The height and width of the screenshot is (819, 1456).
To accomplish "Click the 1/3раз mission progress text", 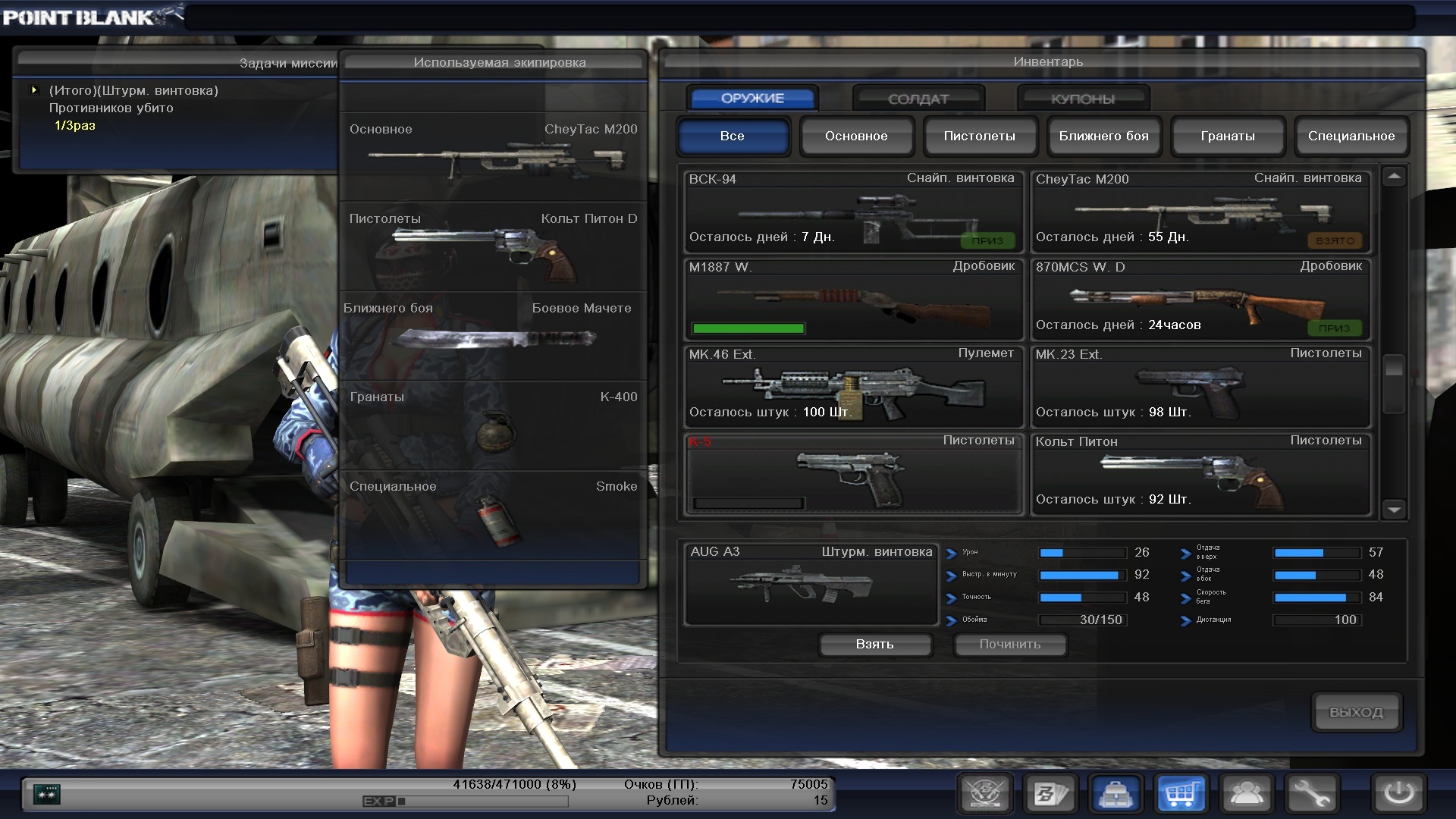I will pos(75,125).
